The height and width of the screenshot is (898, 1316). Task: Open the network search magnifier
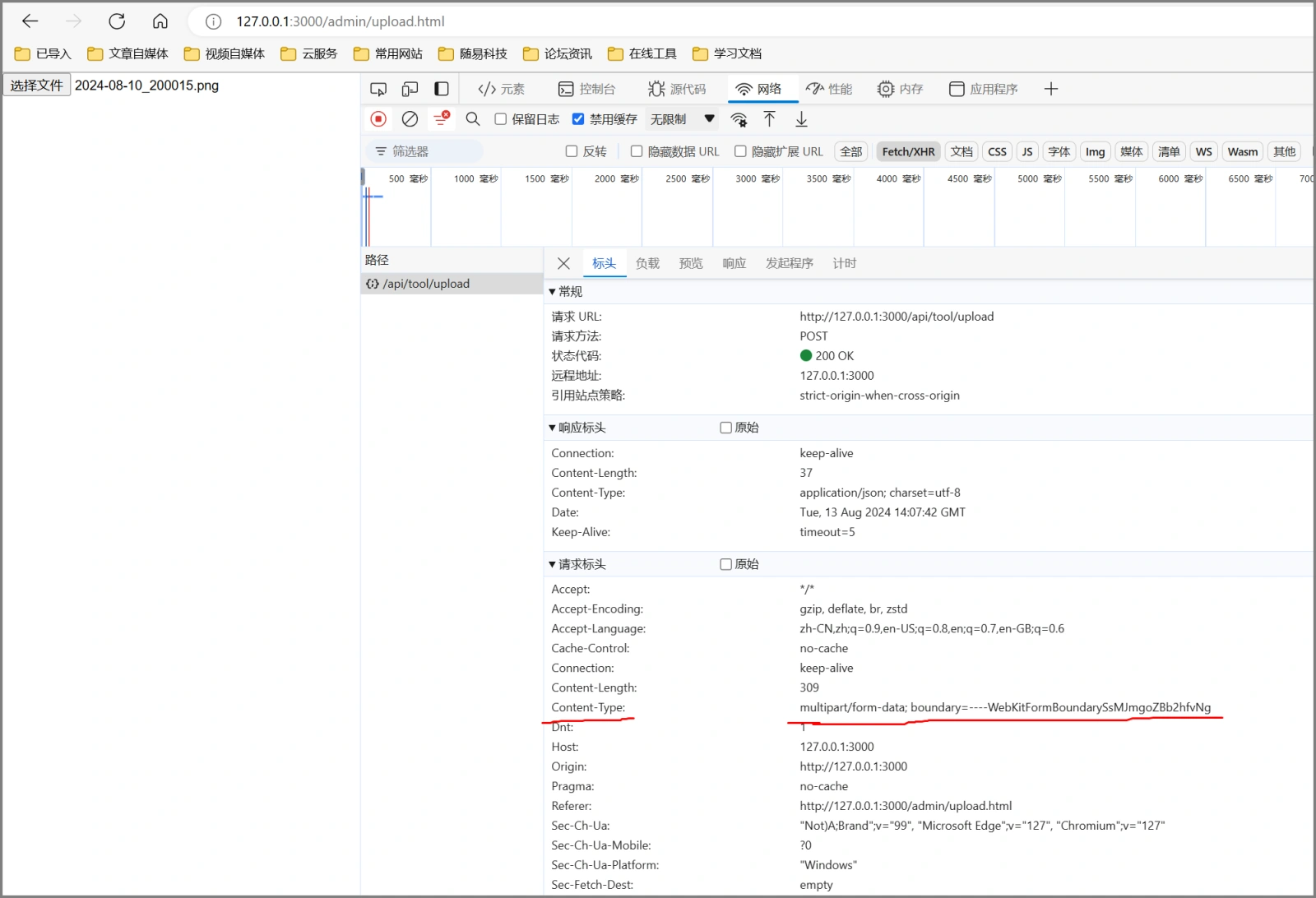point(473,119)
